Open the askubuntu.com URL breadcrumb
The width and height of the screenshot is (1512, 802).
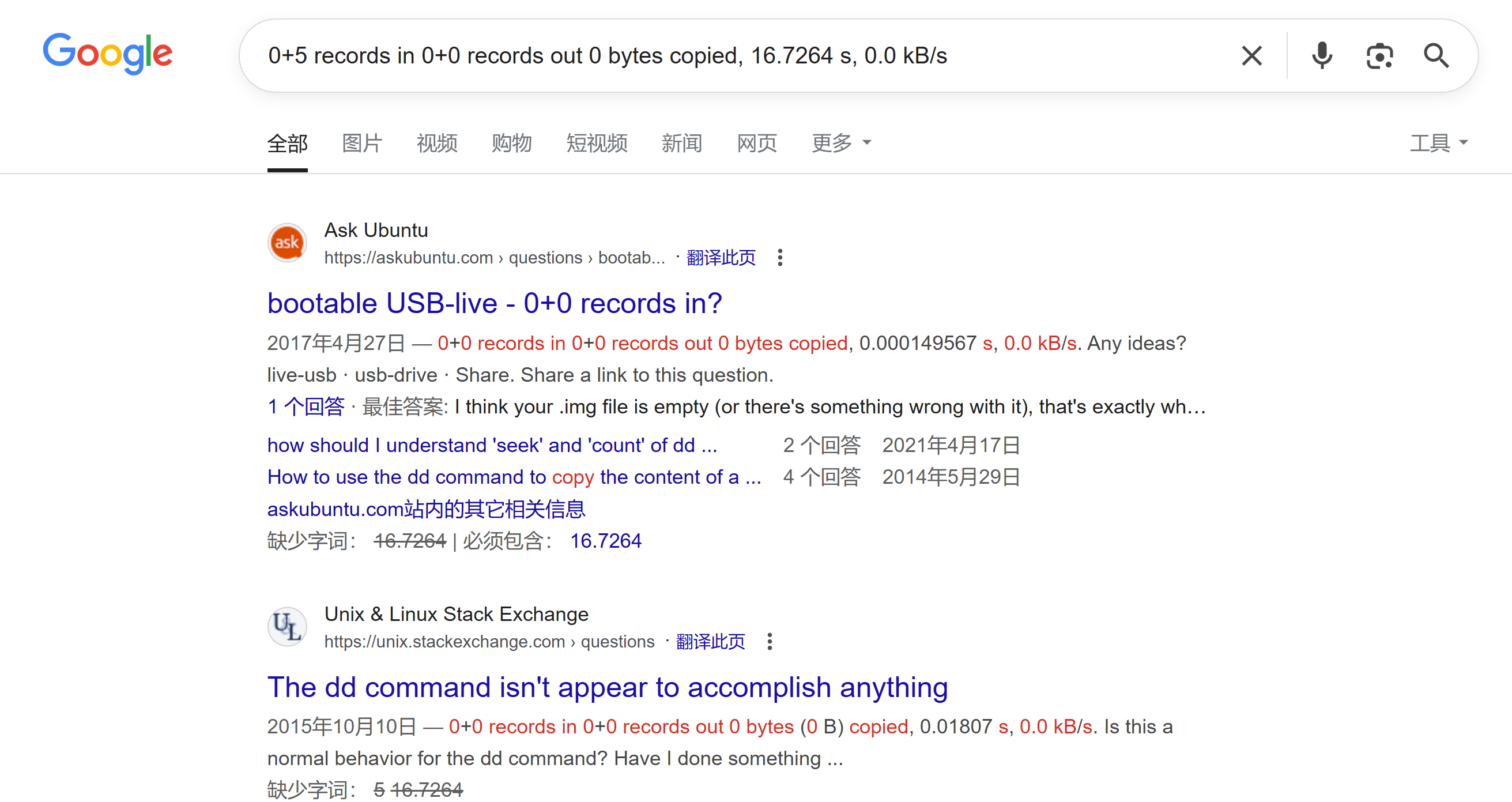[494, 258]
